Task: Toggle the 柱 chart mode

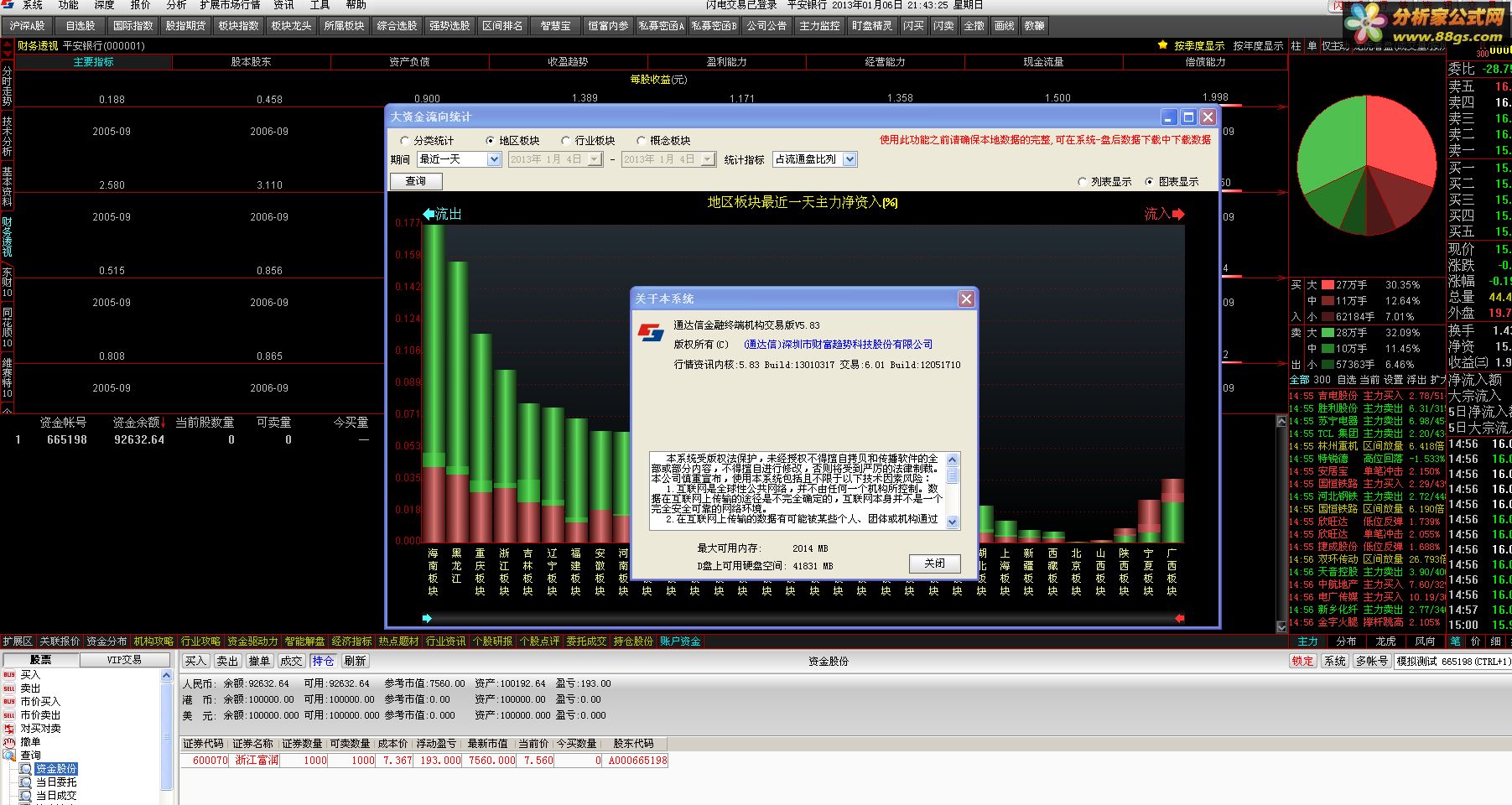Action: click(x=1296, y=46)
